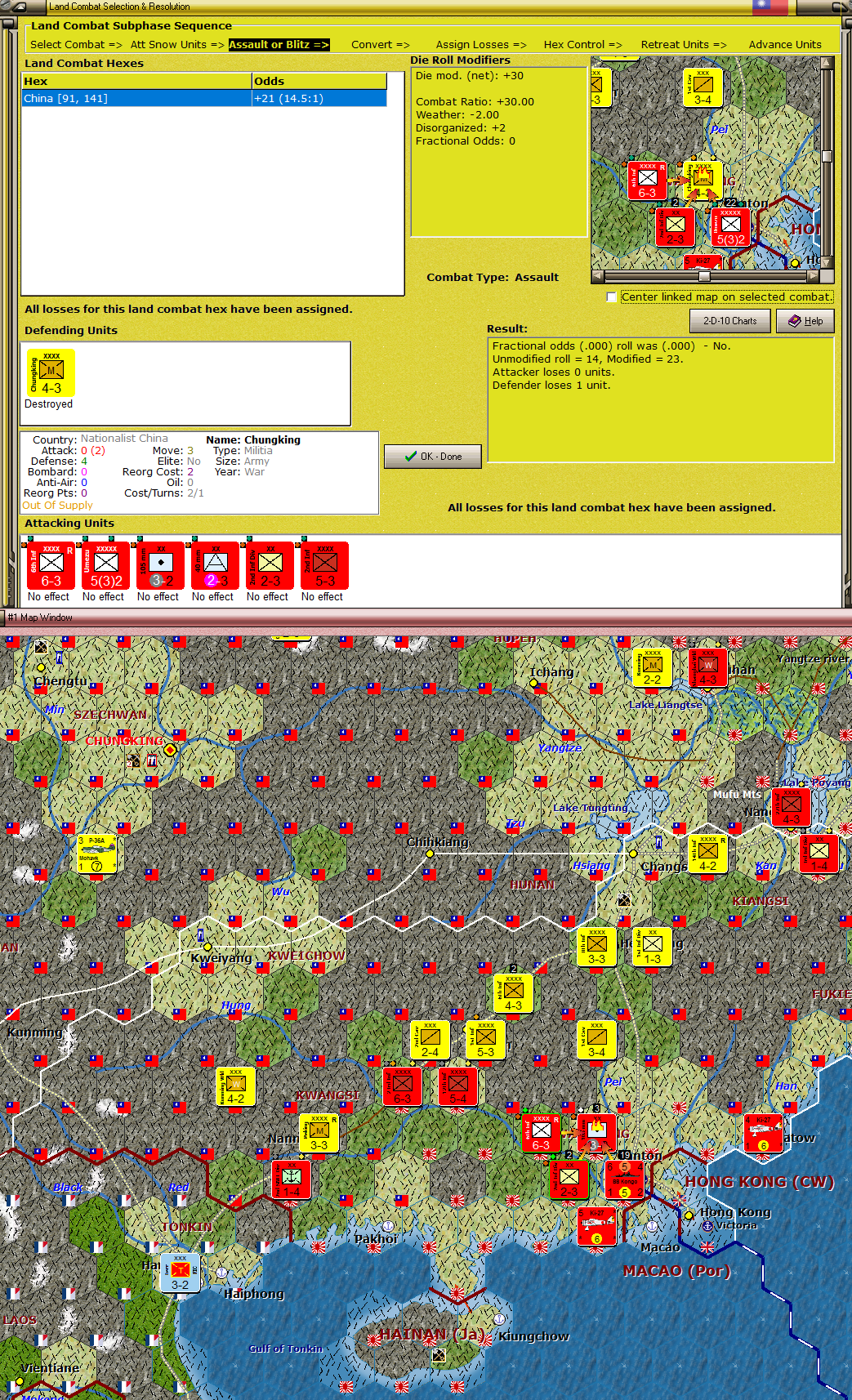Click the 2-3 infantry counter in linked mini-map

click(676, 227)
